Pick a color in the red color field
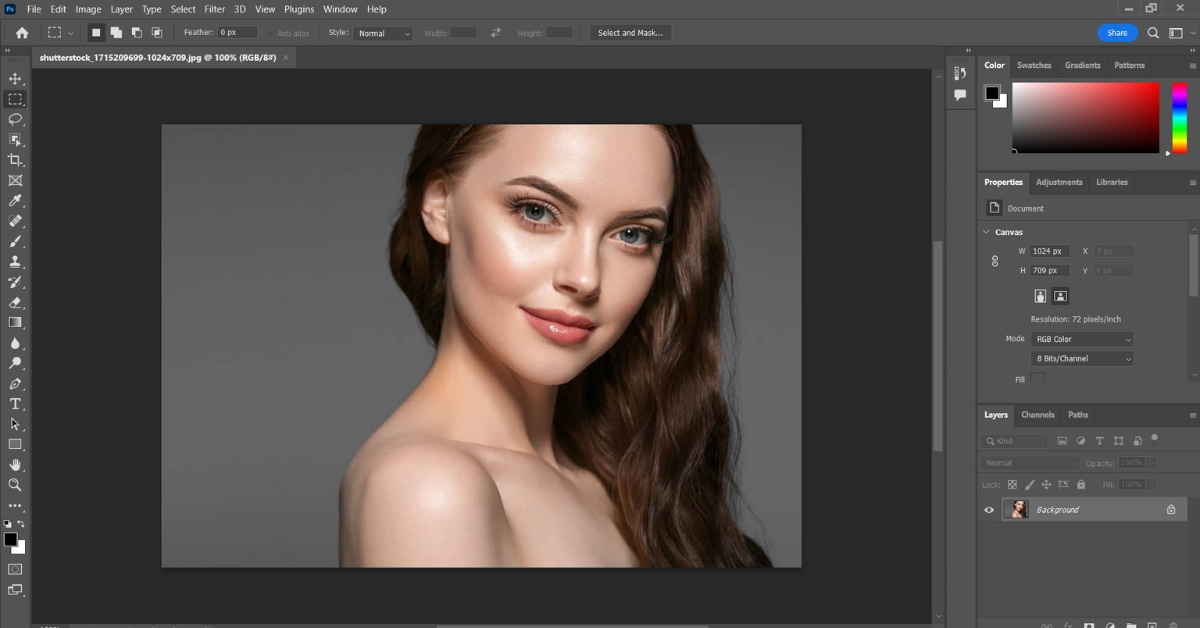This screenshot has height=628, width=1200. (1086, 117)
